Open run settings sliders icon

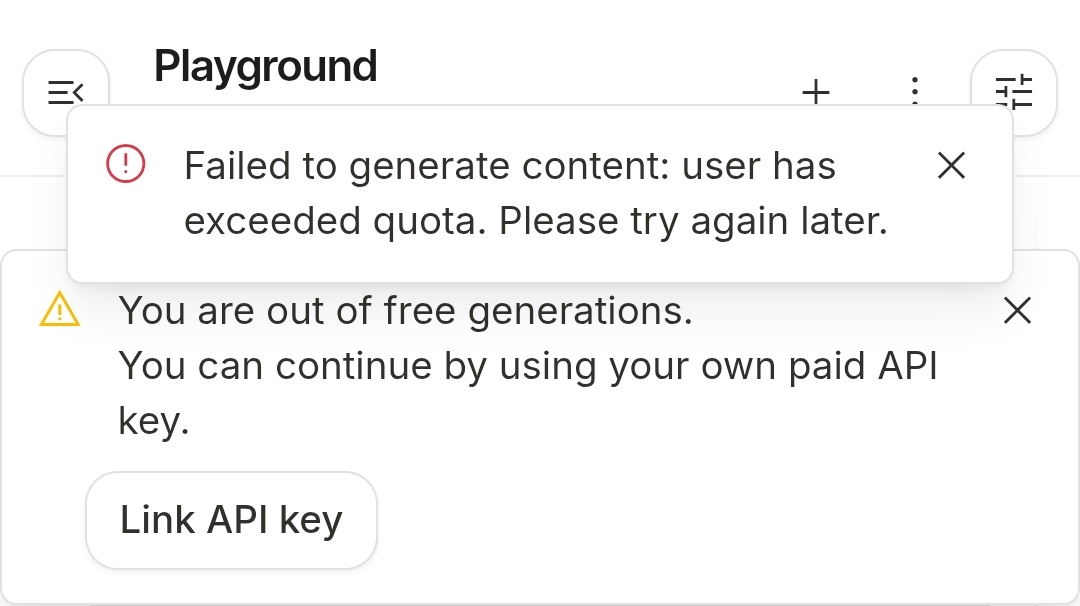(x=1014, y=92)
